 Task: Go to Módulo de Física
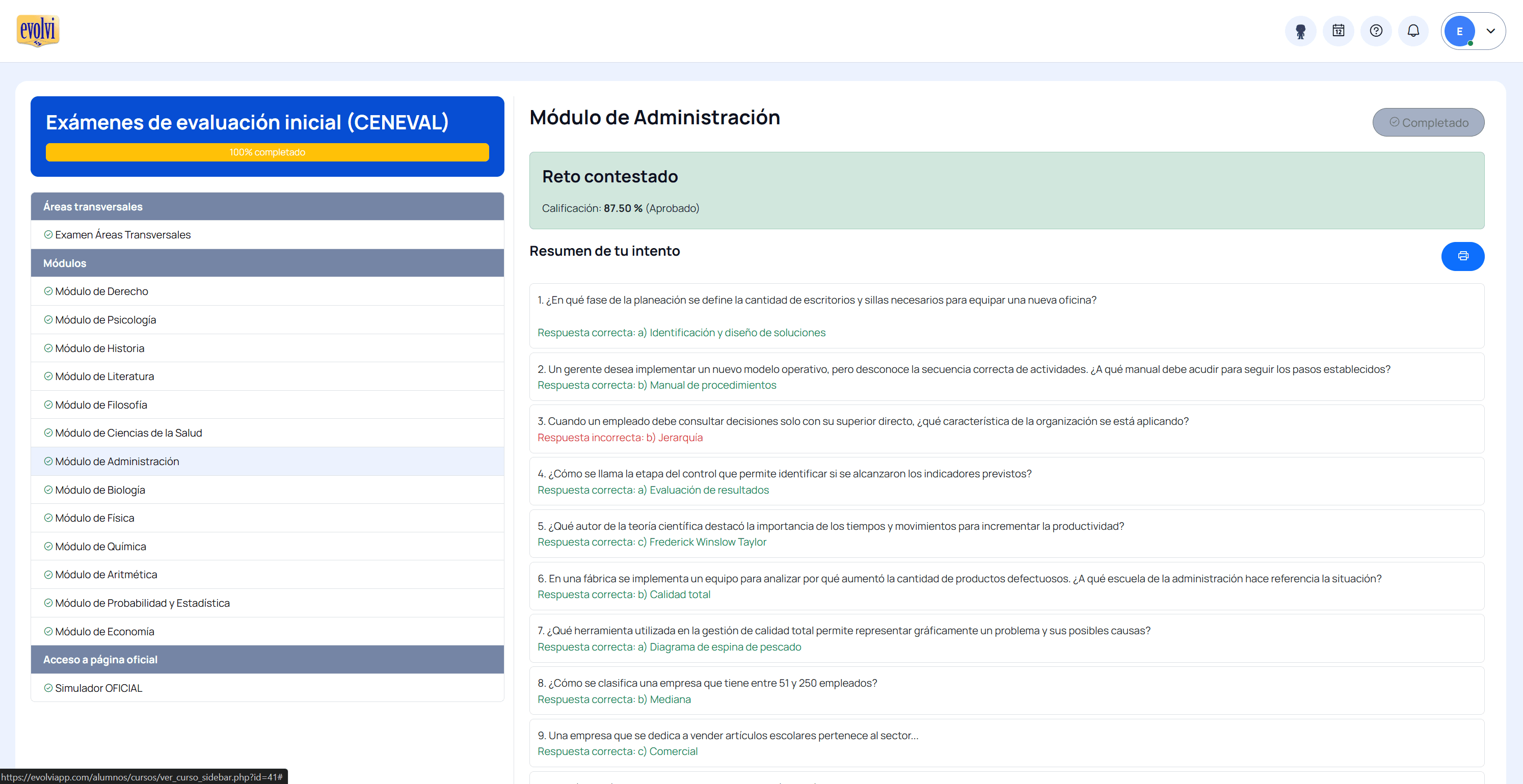click(267, 518)
